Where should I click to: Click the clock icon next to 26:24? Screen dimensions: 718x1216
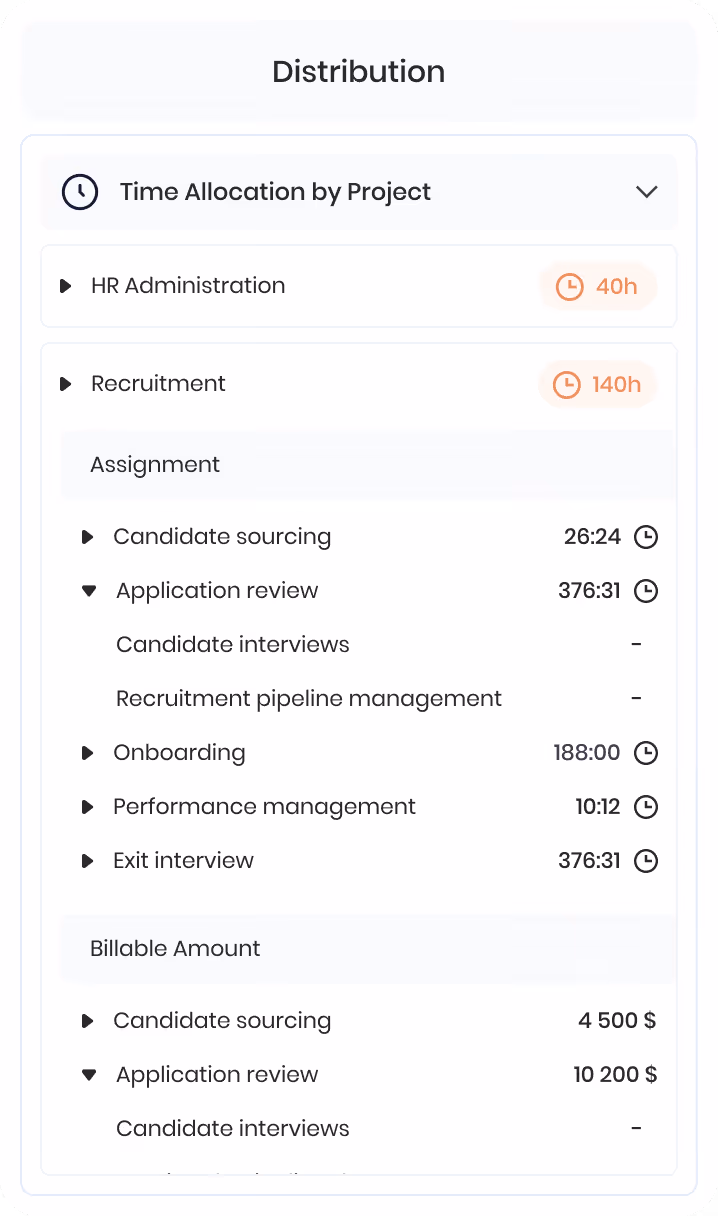pos(647,538)
